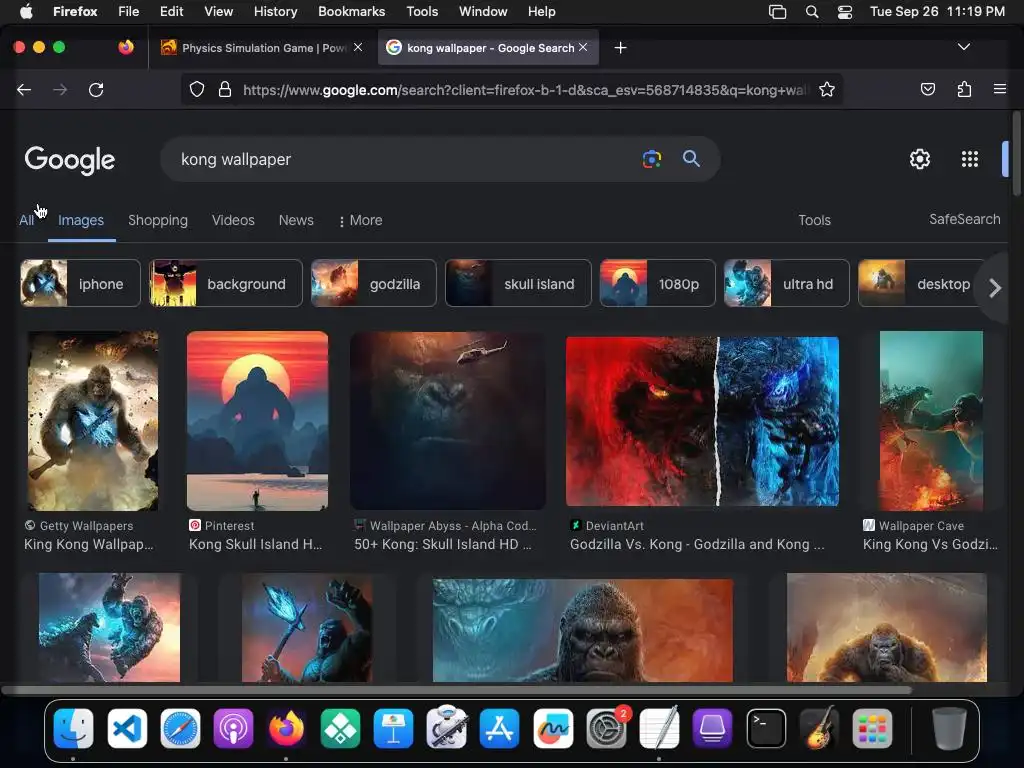Open the Pocket save icon
This screenshot has width=1024, height=768.
pos(927,89)
